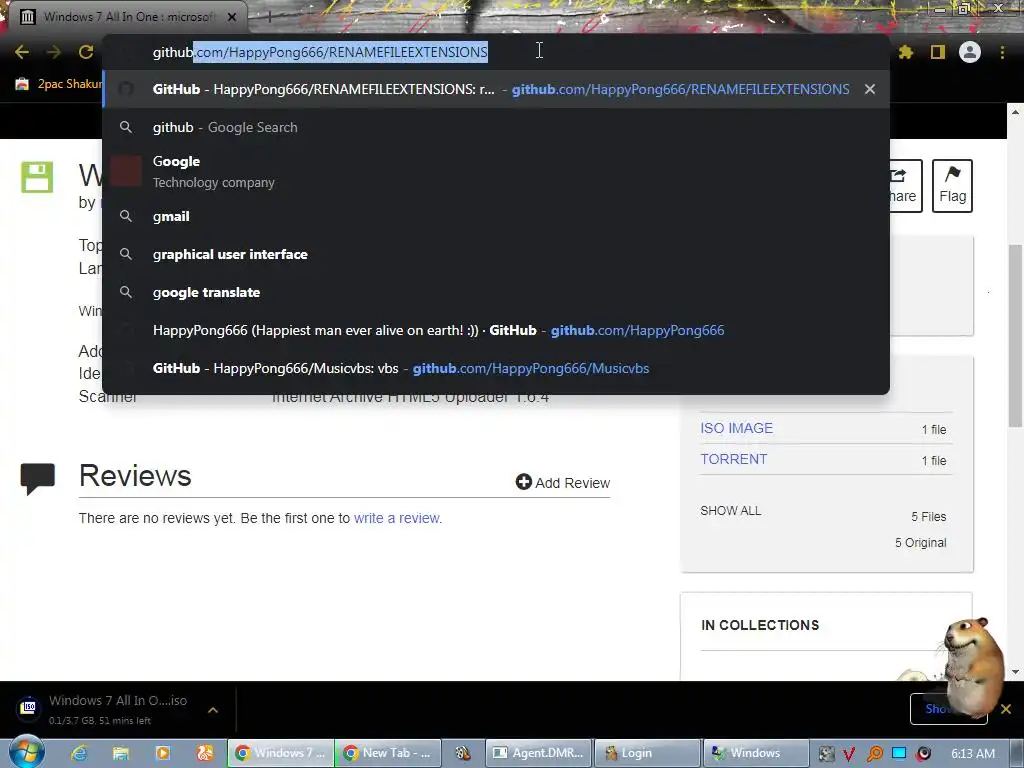The image size is (1024, 768).
Task: Choose 'github - Google Search' suggestion
Action: (496, 127)
